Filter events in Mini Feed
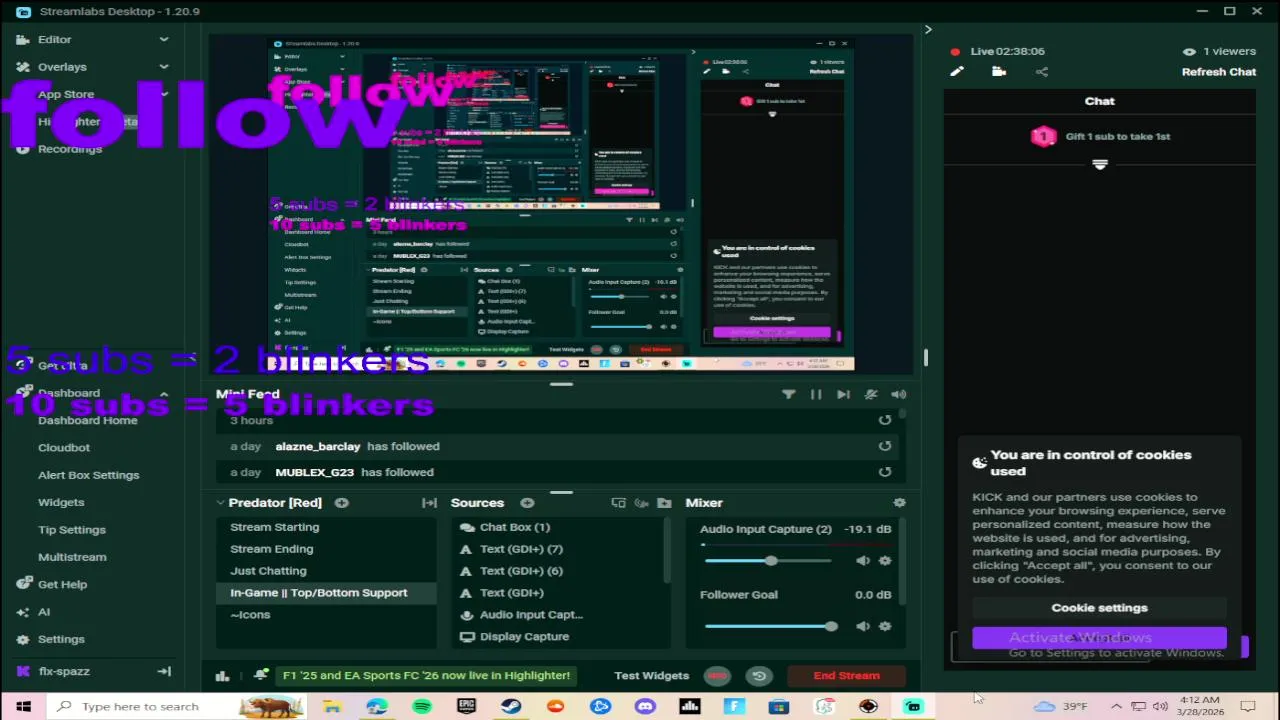 [789, 394]
